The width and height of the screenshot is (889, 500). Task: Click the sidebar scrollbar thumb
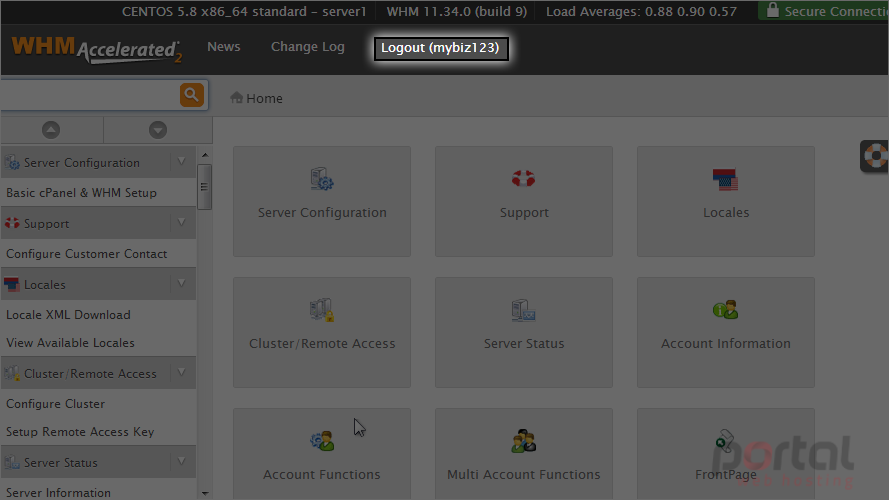[204, 187]
